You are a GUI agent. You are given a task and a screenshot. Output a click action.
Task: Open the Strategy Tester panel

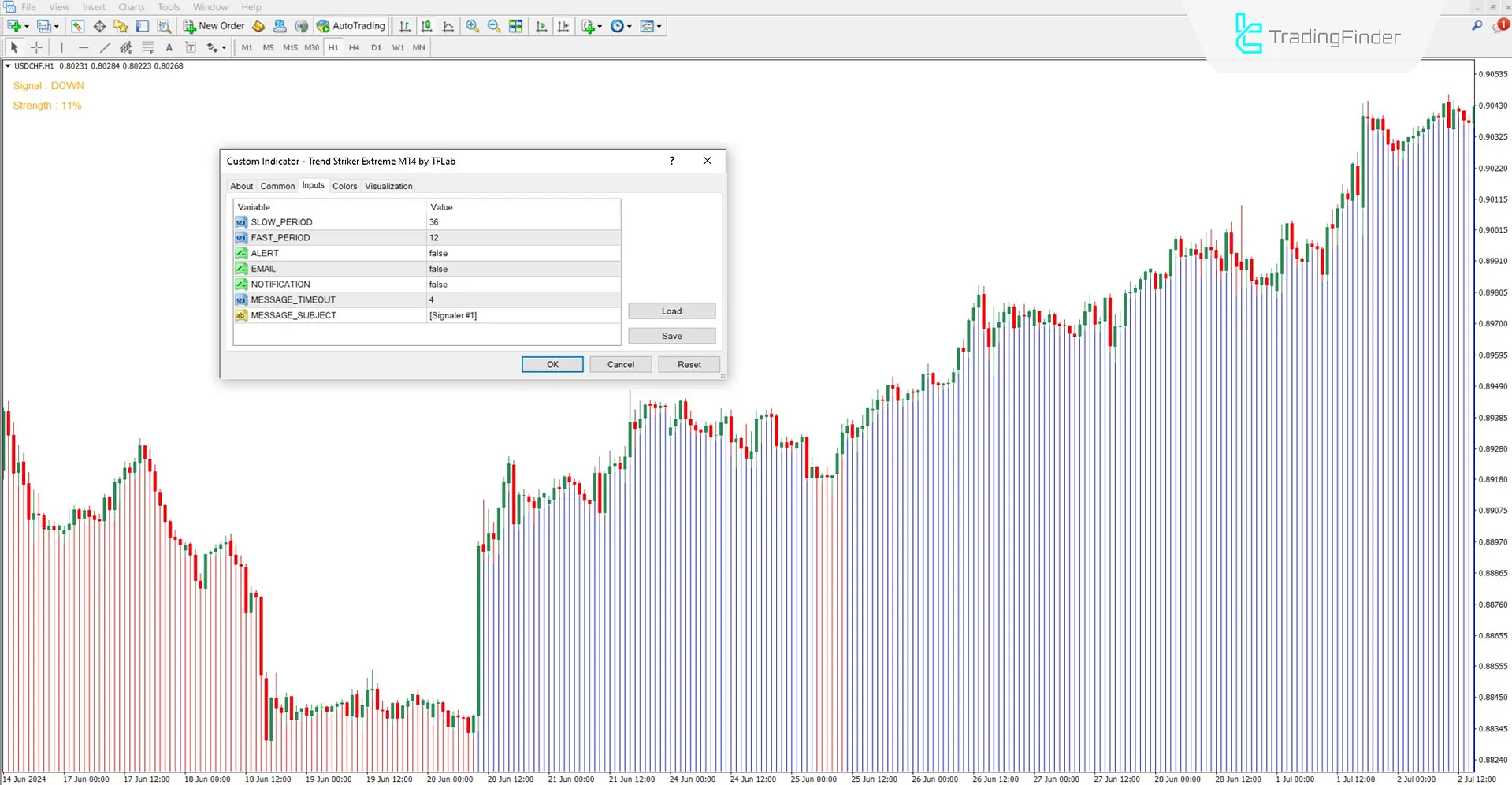(165, 26)
